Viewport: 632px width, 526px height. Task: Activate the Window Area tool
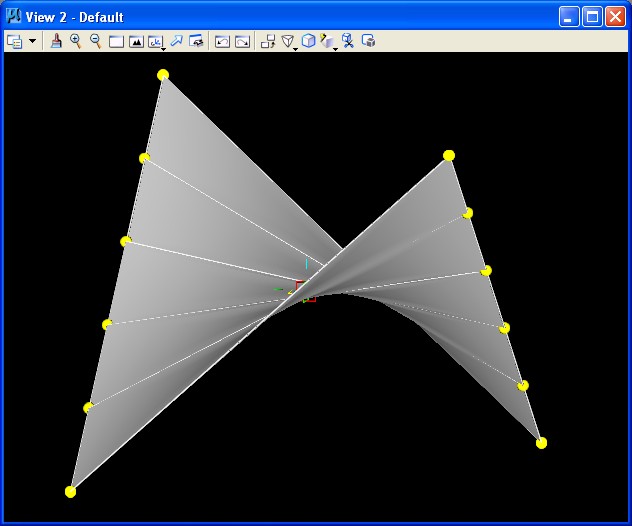pyautogui.click(x=116, y=42)
